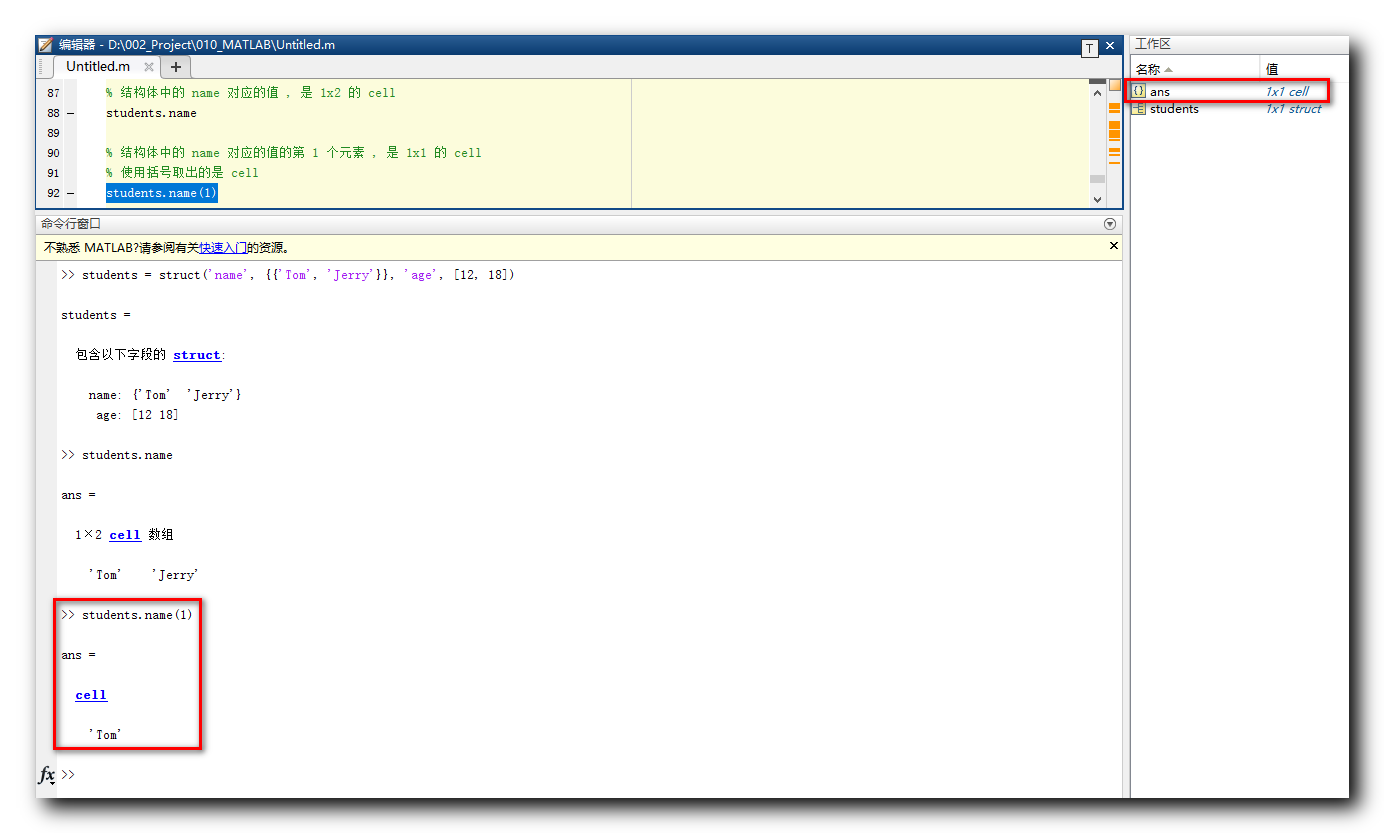Screen dimensions: 1384x833
Task: Select line number 87 in editor
Action: pos(53,93)
